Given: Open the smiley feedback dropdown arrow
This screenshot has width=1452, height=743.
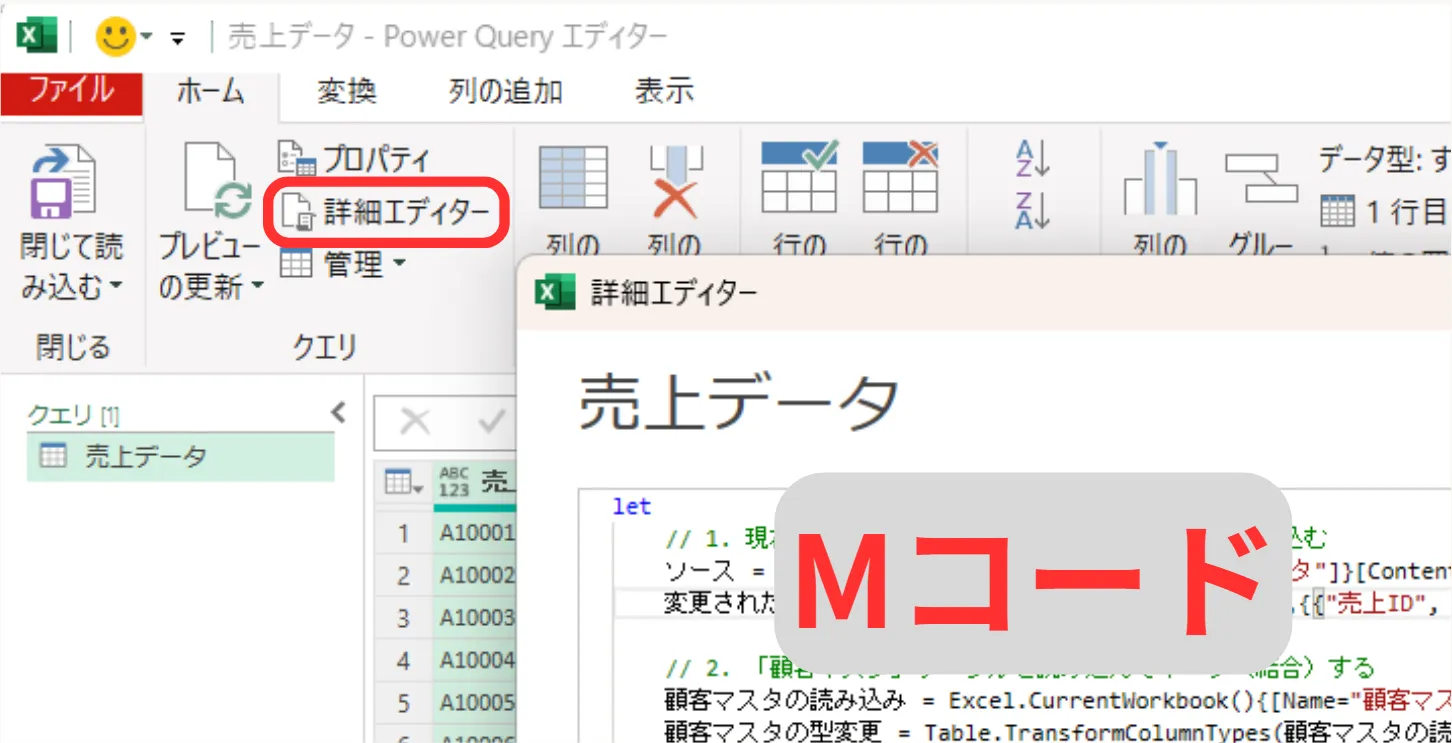Looking at the screenshot, I should 147,38.
